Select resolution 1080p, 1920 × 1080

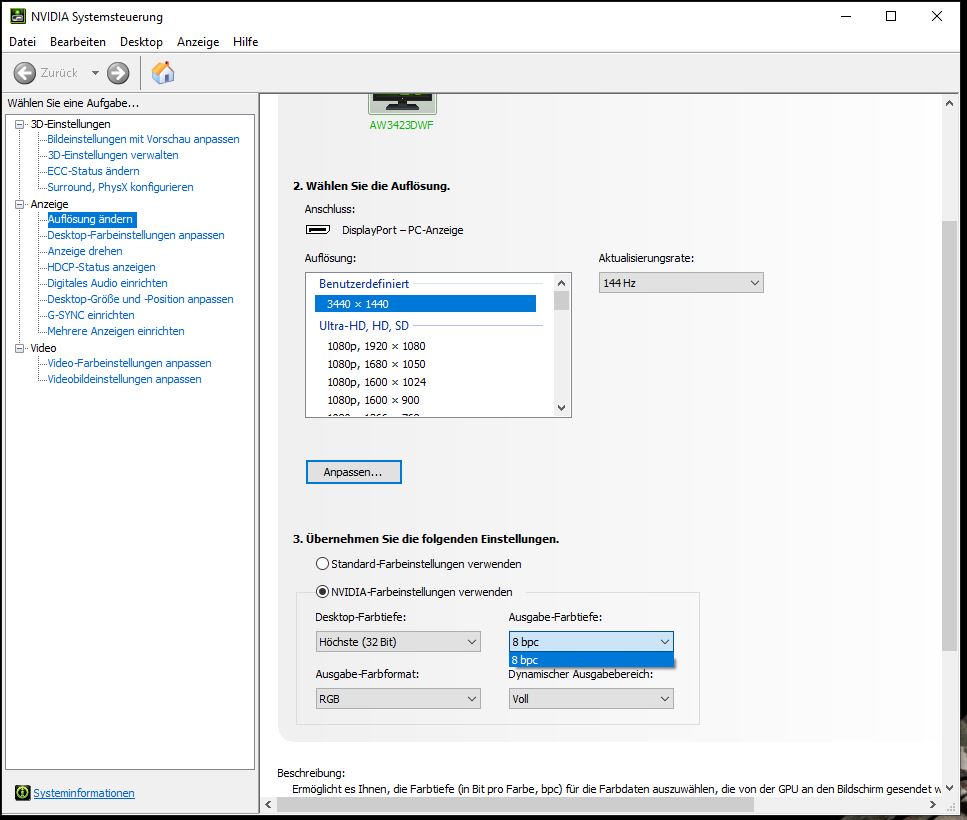(x=376, y=346)
